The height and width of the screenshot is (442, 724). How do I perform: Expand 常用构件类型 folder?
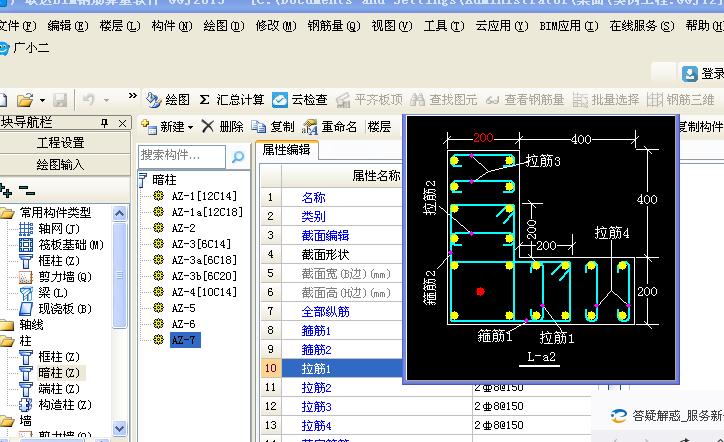tap(55, 212)
